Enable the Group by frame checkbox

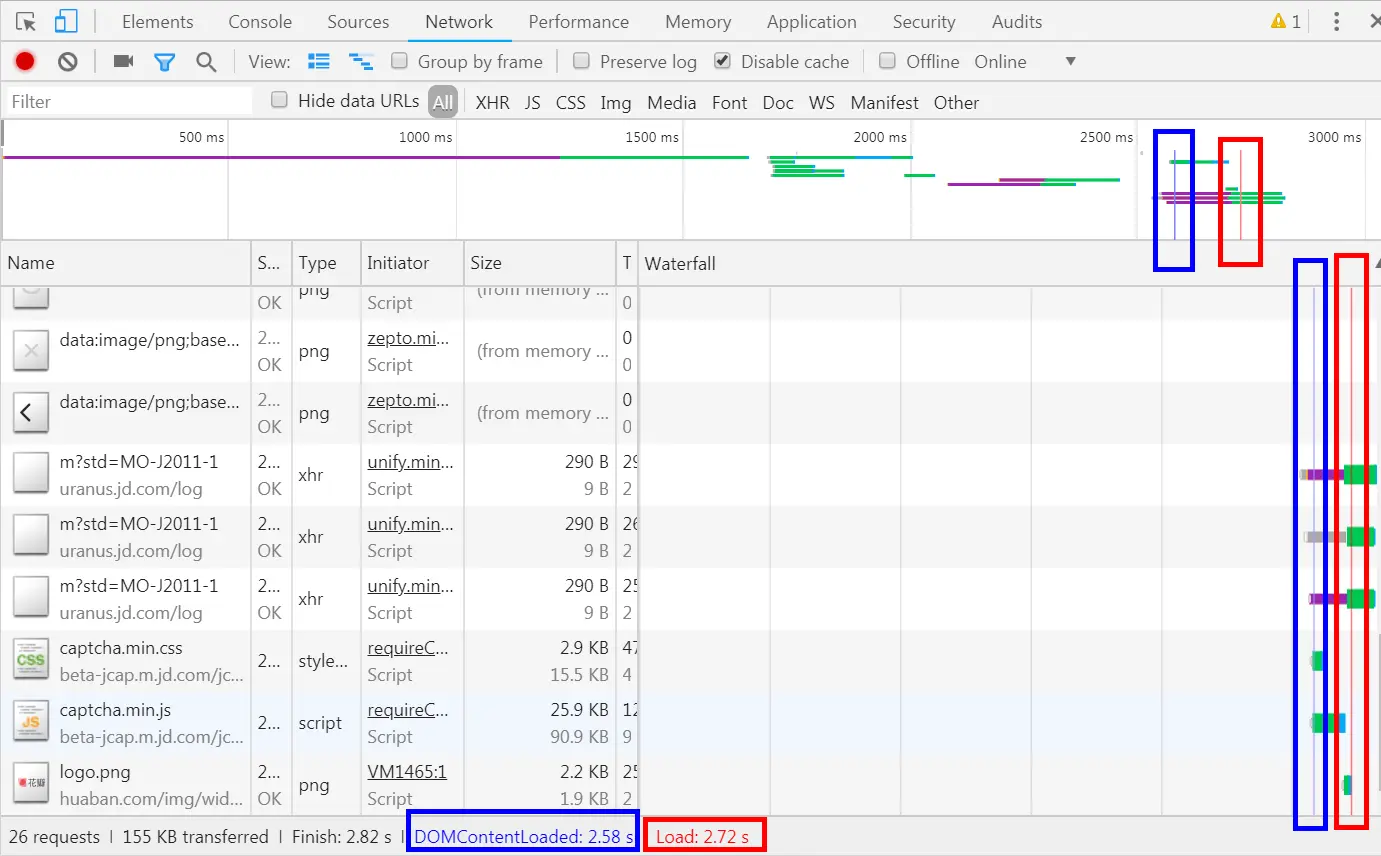coord(399,61)
